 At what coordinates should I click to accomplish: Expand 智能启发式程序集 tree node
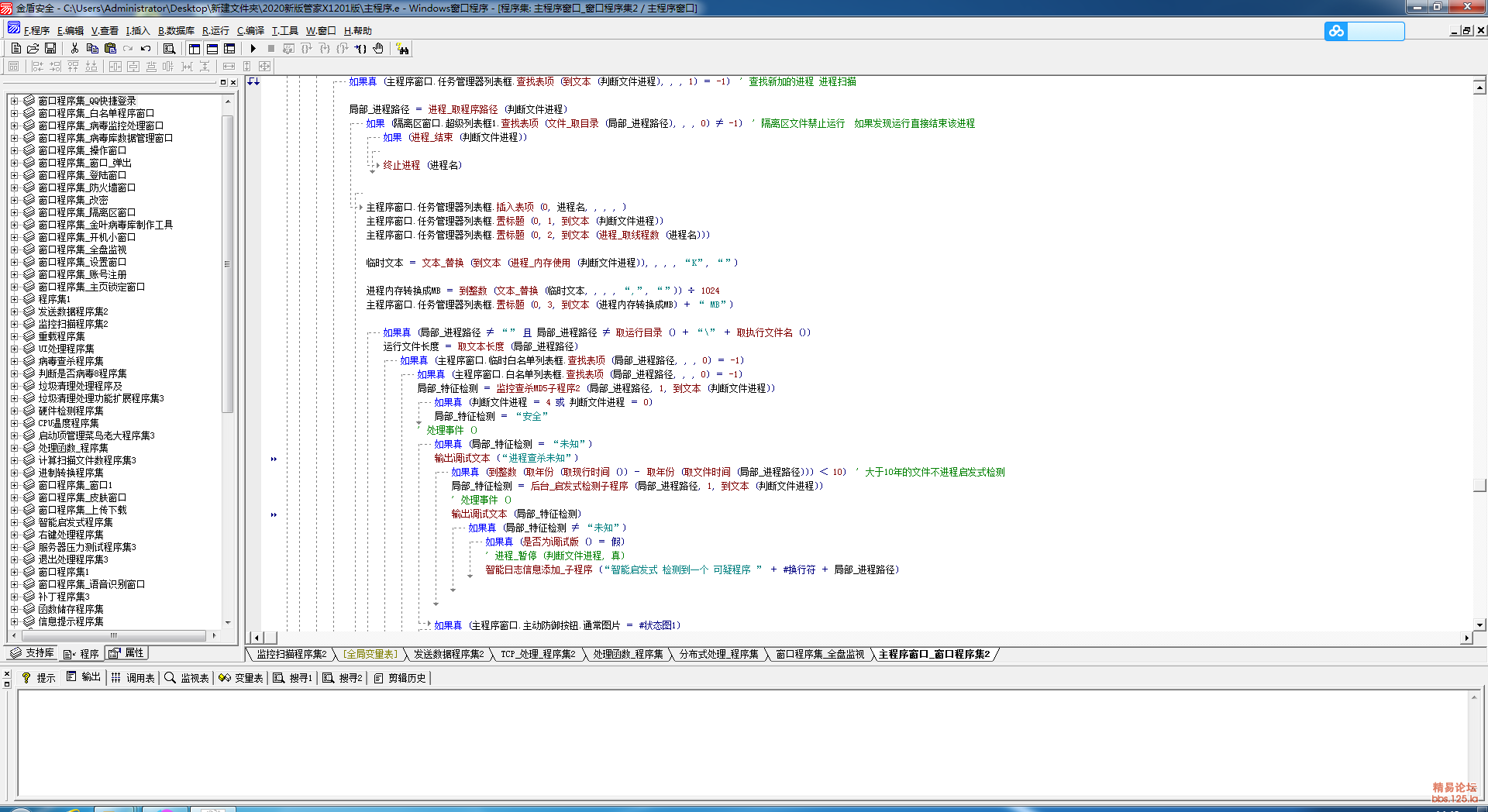pyautogui.click(x=14, y=522)
